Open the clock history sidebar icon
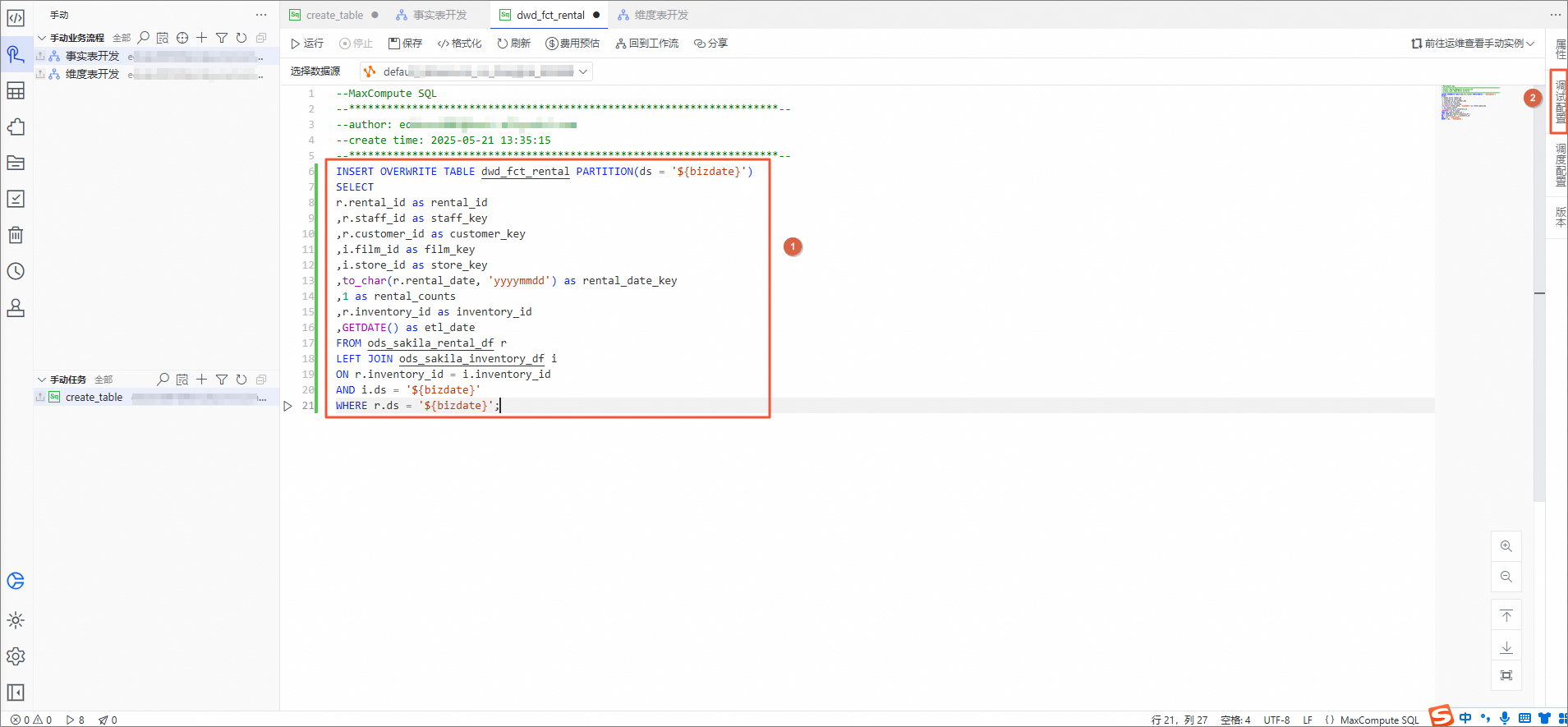The height and width of the screenshot is (727, 1568). coord(16,271)
